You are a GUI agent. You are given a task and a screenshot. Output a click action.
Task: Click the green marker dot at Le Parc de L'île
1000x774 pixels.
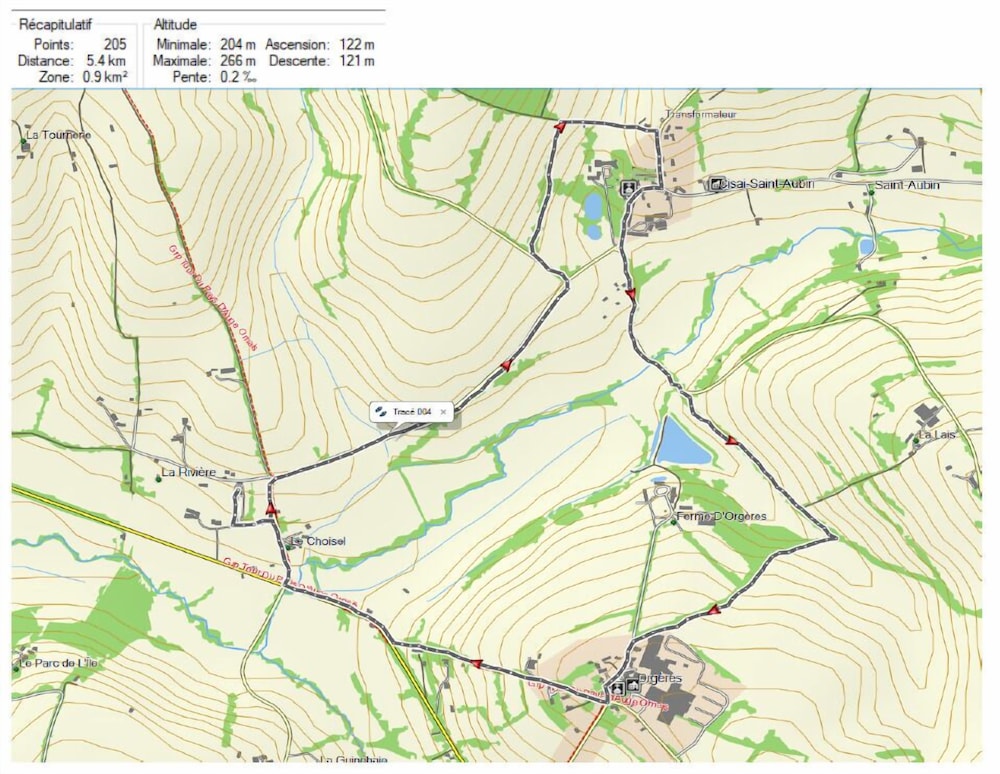click(x=17, y=668)
